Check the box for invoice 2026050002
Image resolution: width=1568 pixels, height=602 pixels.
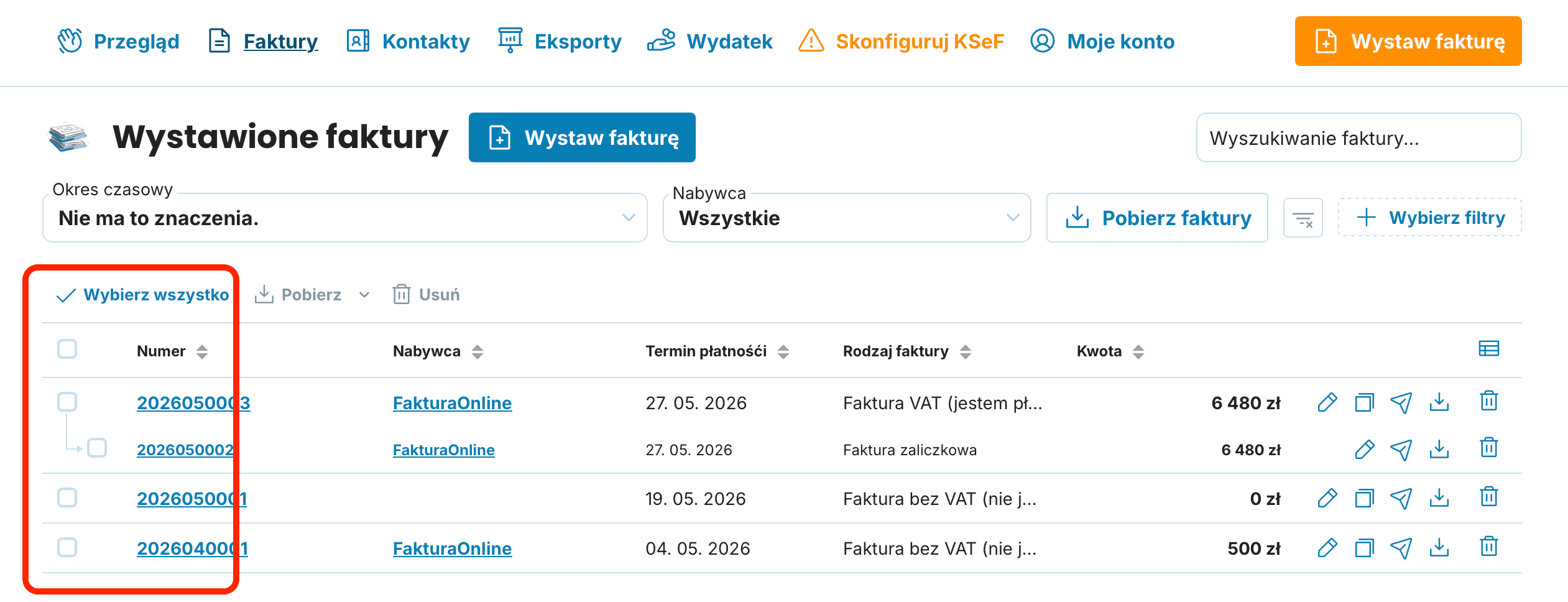pos(97,448)
